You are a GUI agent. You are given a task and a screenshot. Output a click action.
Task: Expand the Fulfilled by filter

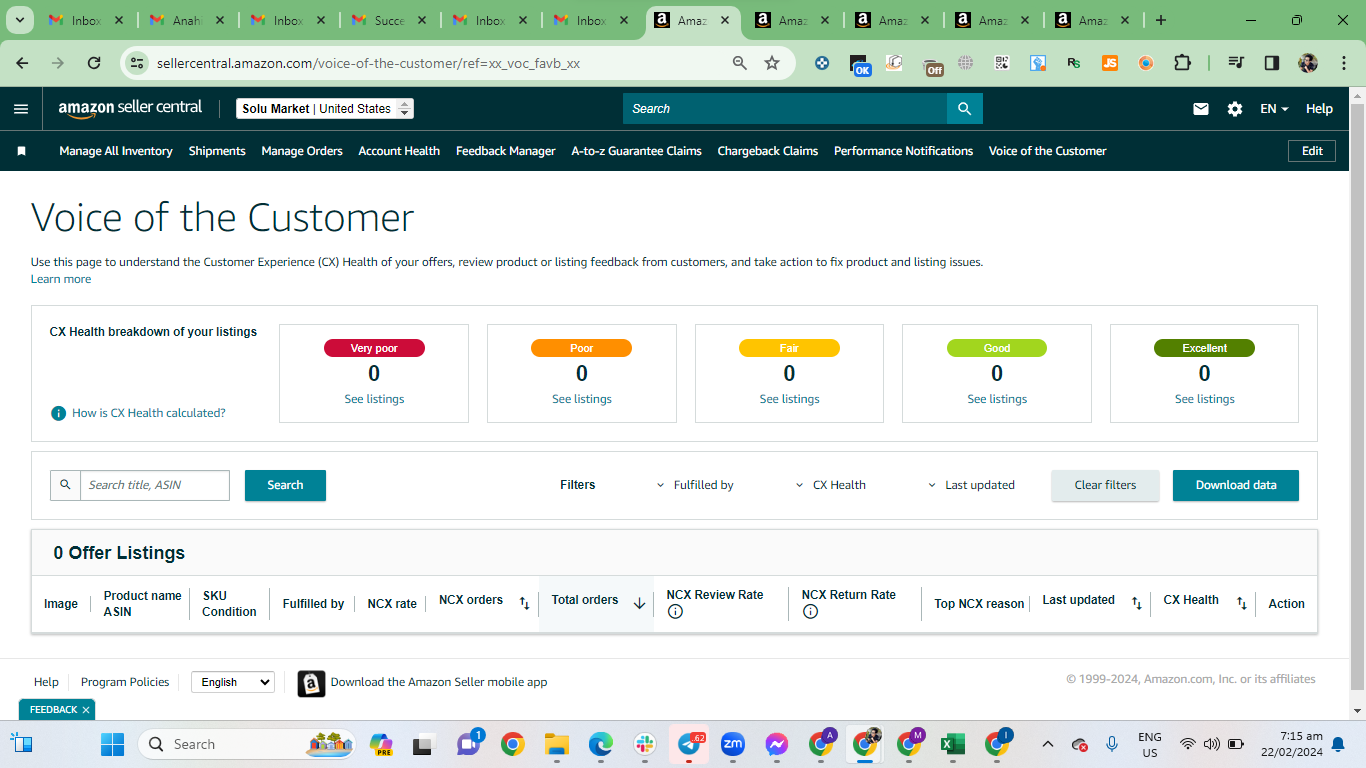point(694,485)
